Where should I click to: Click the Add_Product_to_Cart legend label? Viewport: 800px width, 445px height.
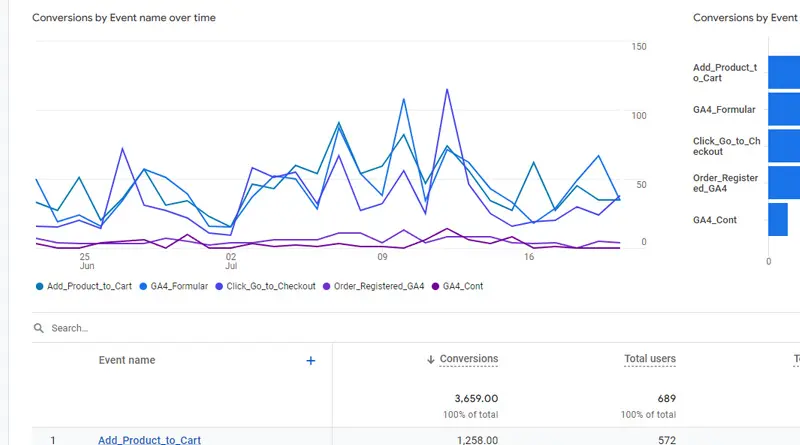point(89,286)
